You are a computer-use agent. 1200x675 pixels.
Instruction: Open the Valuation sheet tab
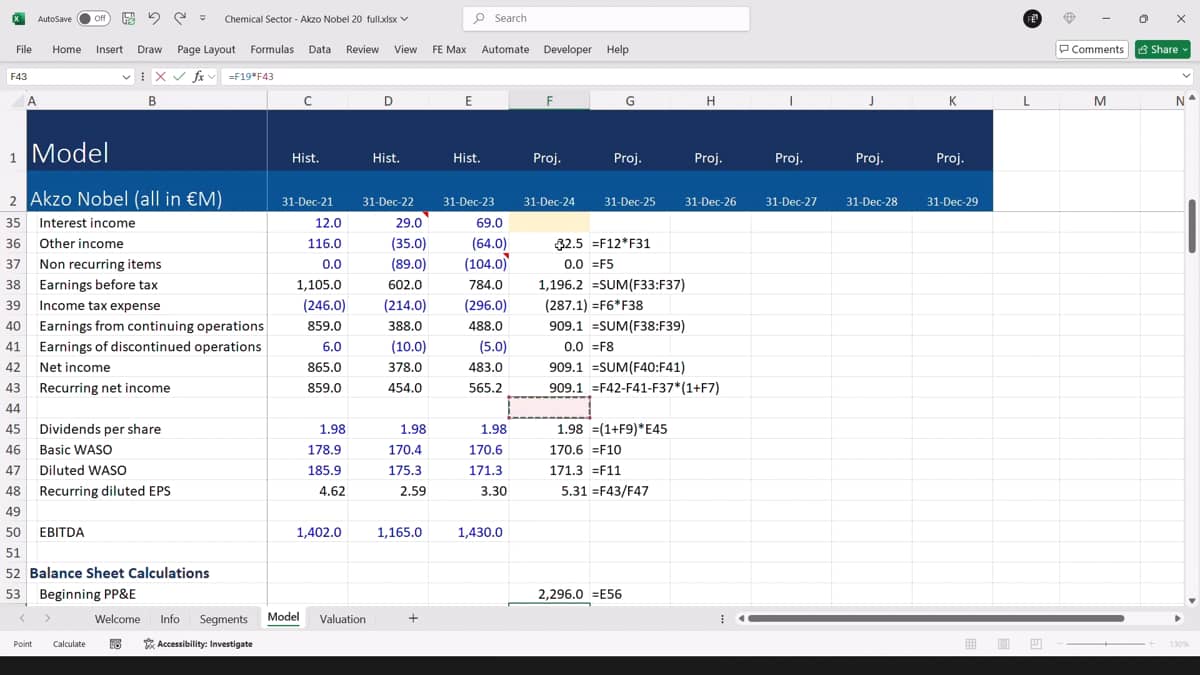[342, 619]
